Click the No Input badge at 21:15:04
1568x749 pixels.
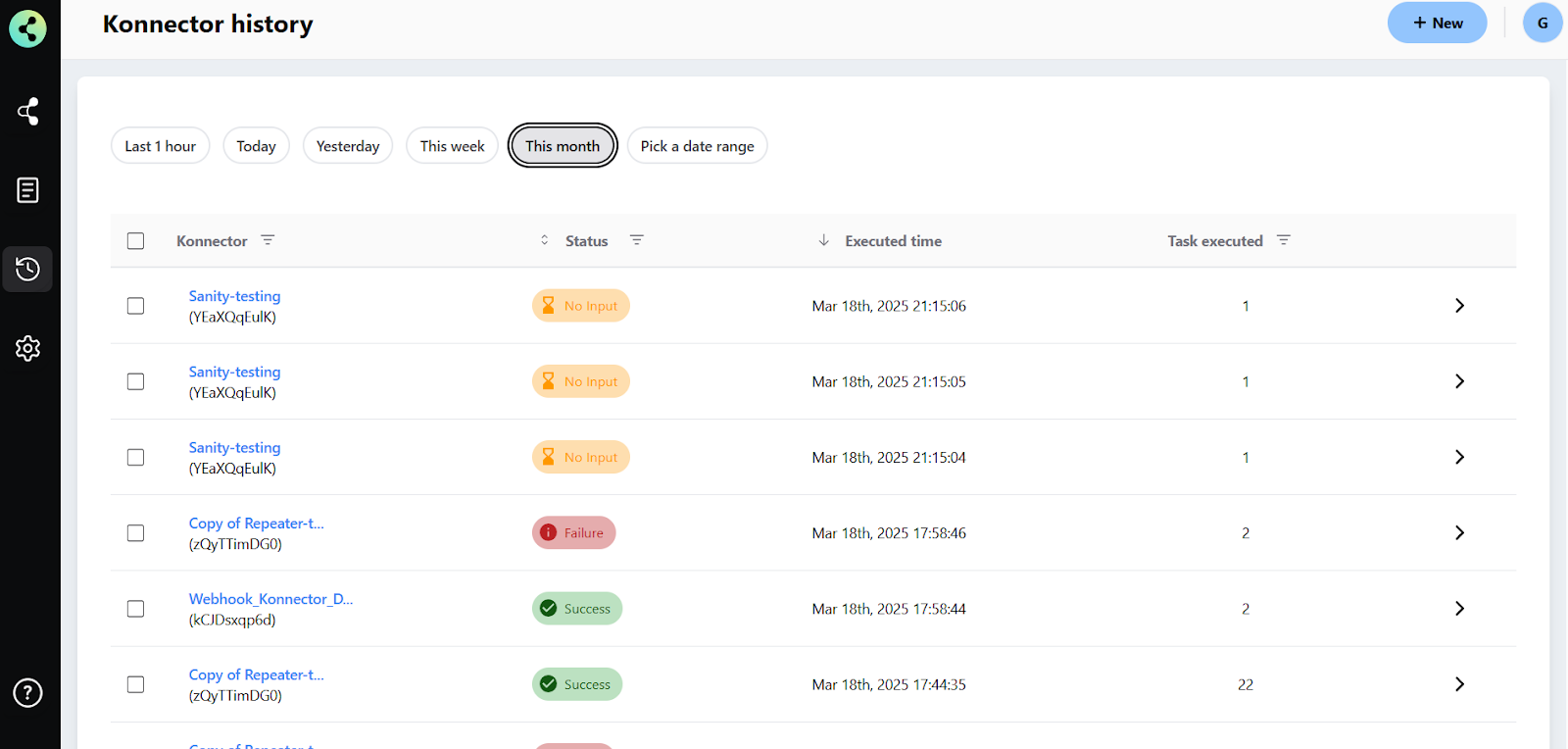point(581,457)
